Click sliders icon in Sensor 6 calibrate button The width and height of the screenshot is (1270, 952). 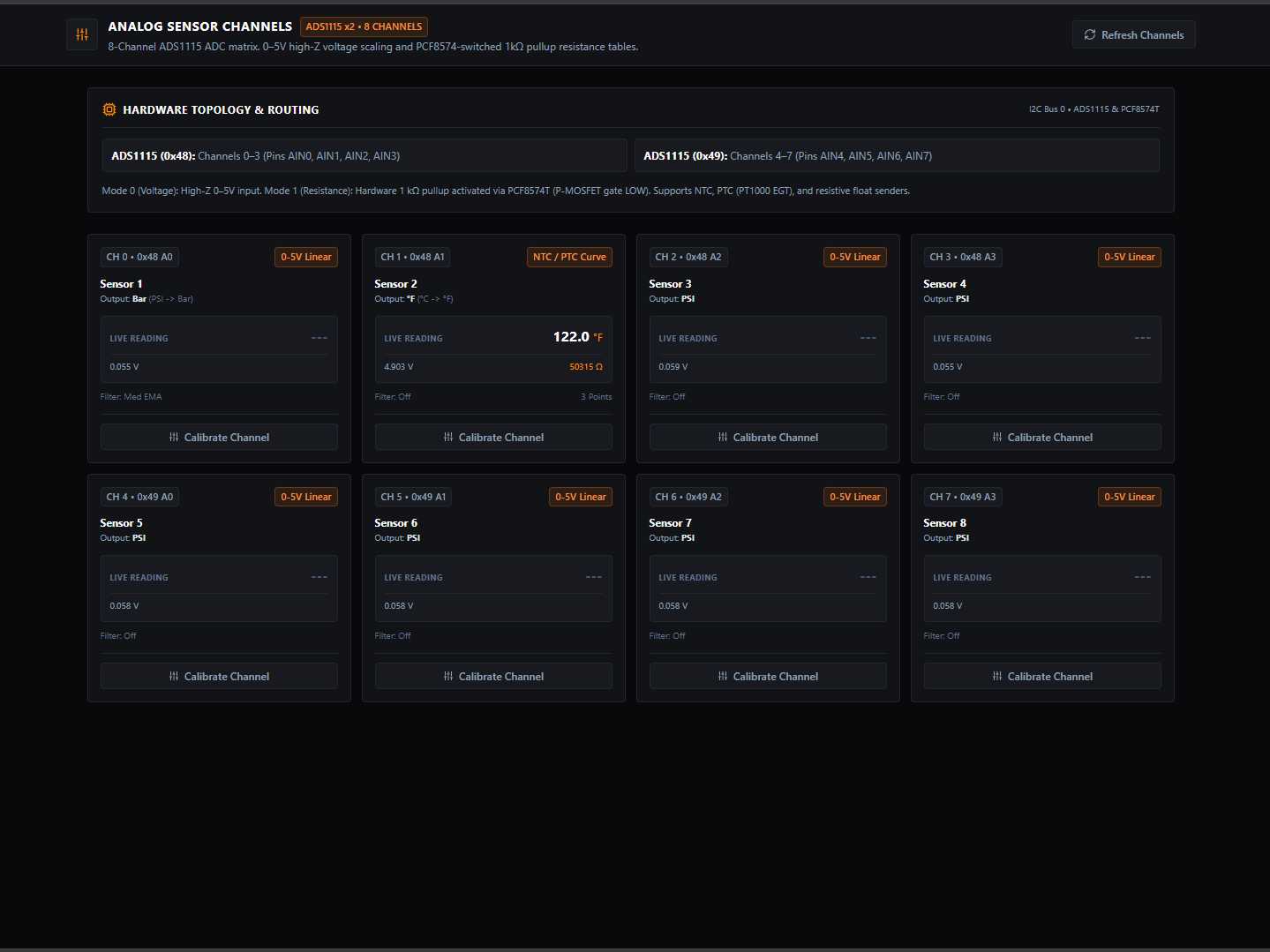coord(448,676)
